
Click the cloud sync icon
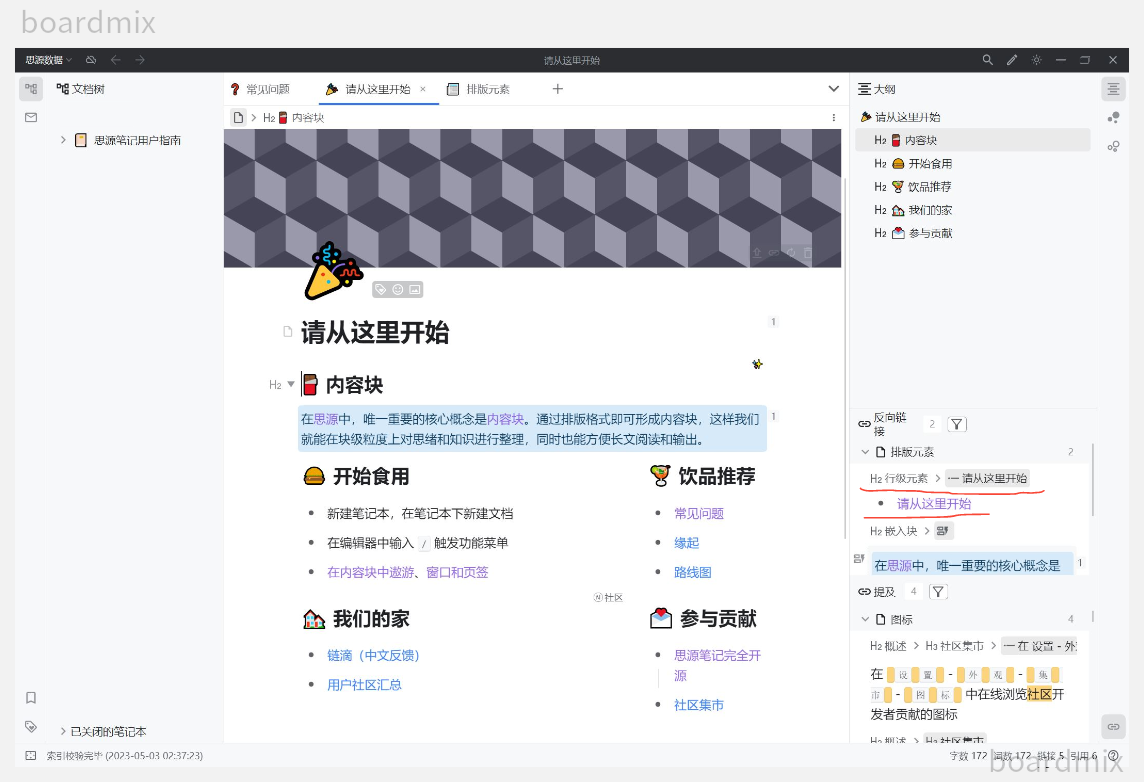tap(90, 60)
